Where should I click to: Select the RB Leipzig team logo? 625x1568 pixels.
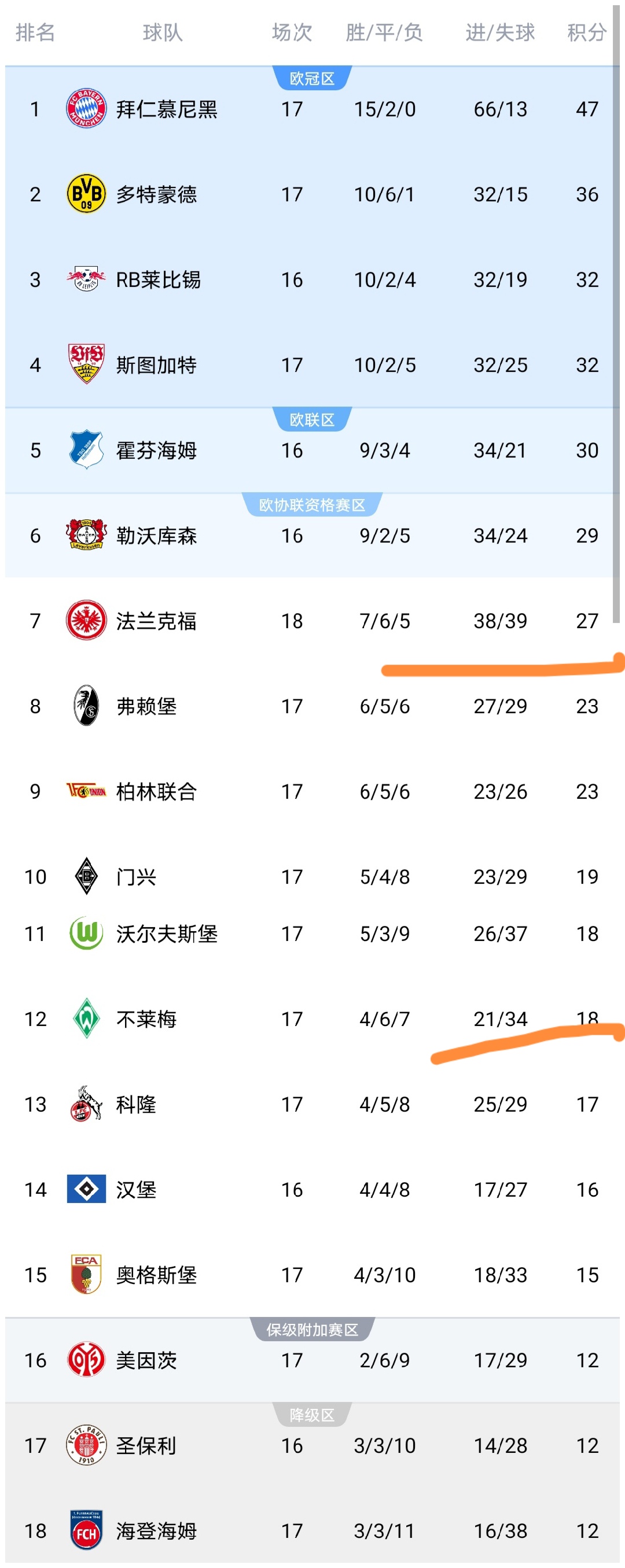coord(86,279)
